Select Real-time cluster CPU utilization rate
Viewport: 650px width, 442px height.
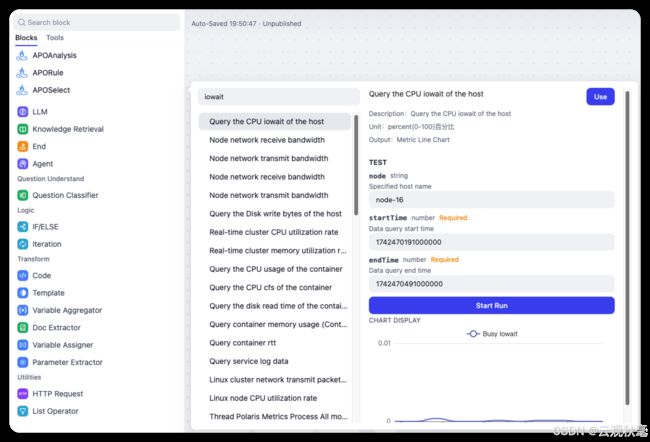click(x=274, y=232)
